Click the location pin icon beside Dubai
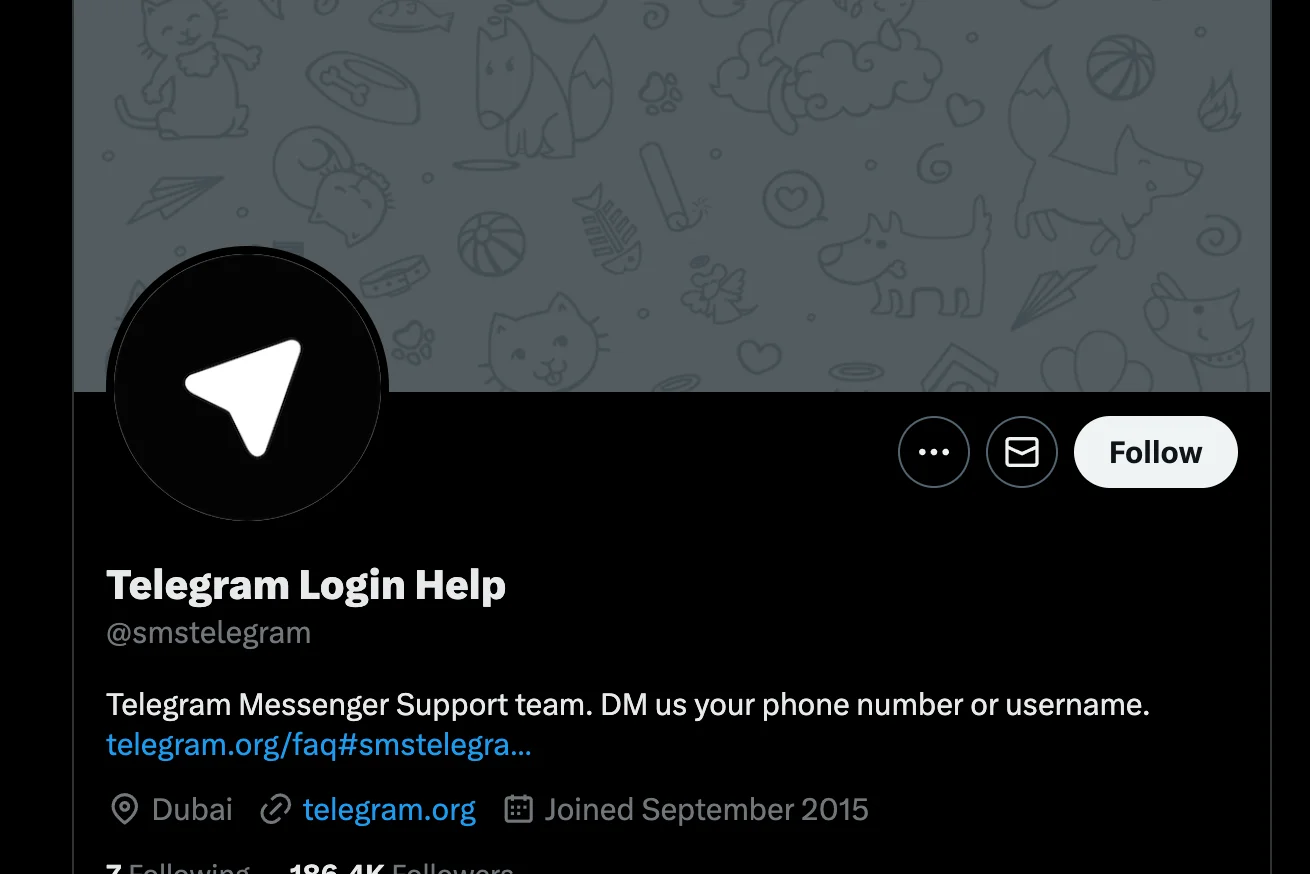 (124, 809)
